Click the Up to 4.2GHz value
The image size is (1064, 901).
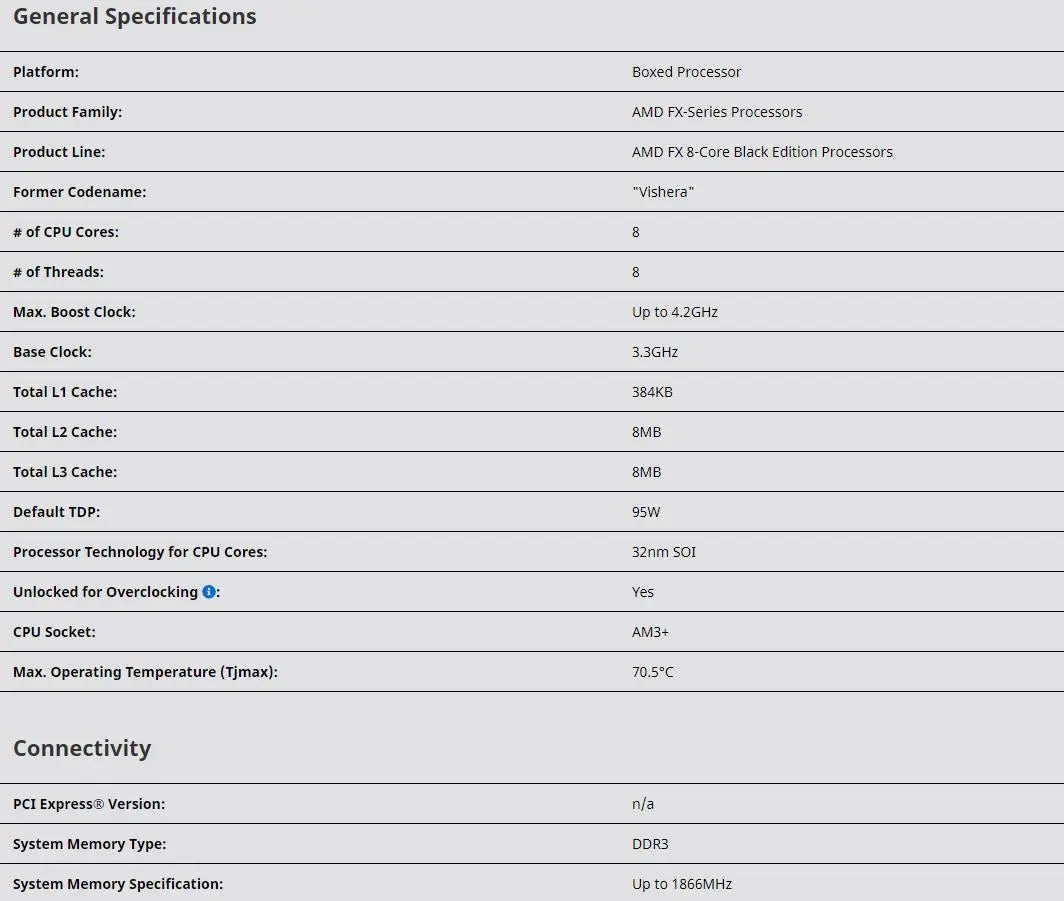coord(675,312)
